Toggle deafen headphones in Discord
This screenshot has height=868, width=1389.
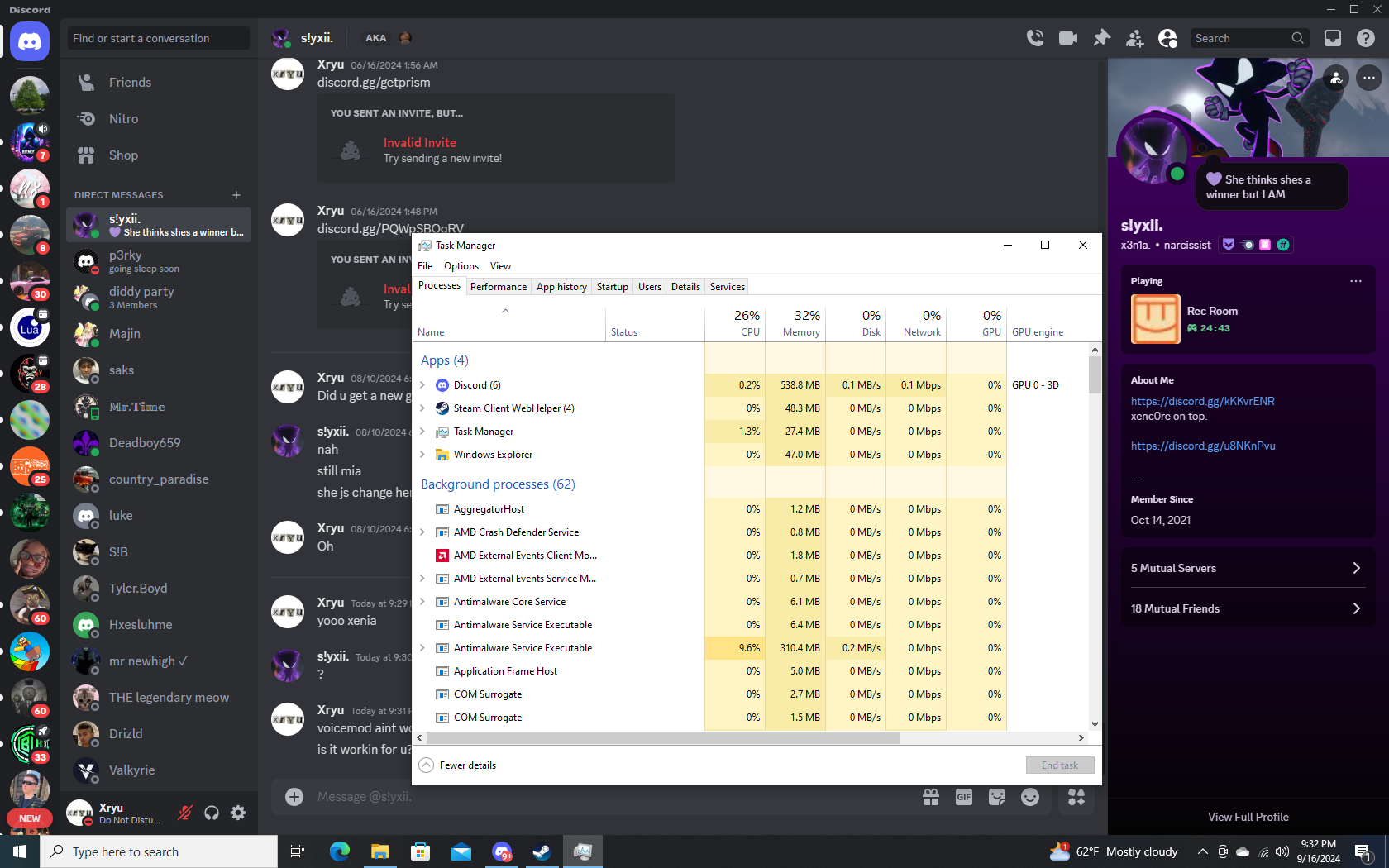212,813
